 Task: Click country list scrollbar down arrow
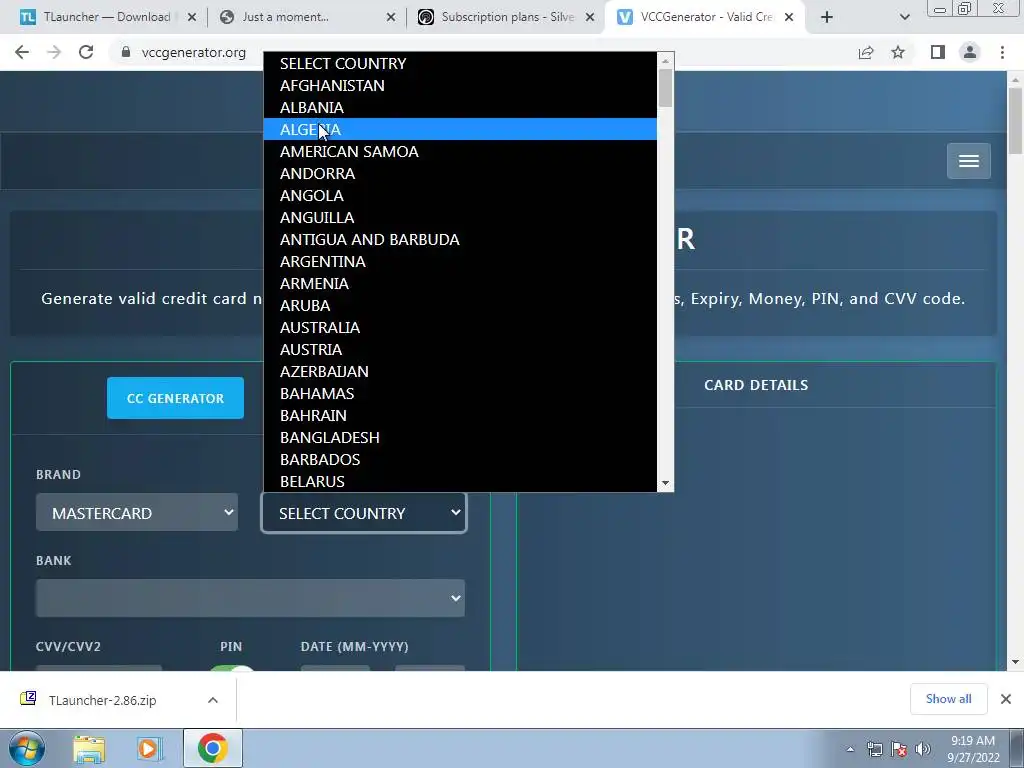(665, 483)
